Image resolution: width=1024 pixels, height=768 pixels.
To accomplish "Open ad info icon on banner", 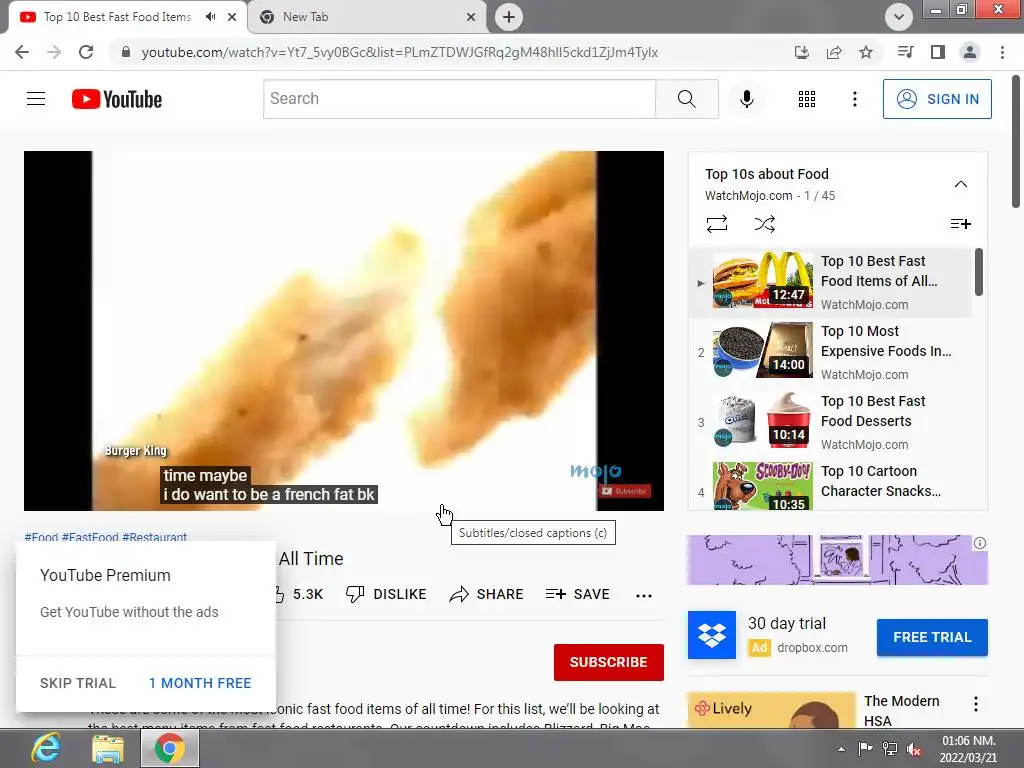I will coord(980,543).
